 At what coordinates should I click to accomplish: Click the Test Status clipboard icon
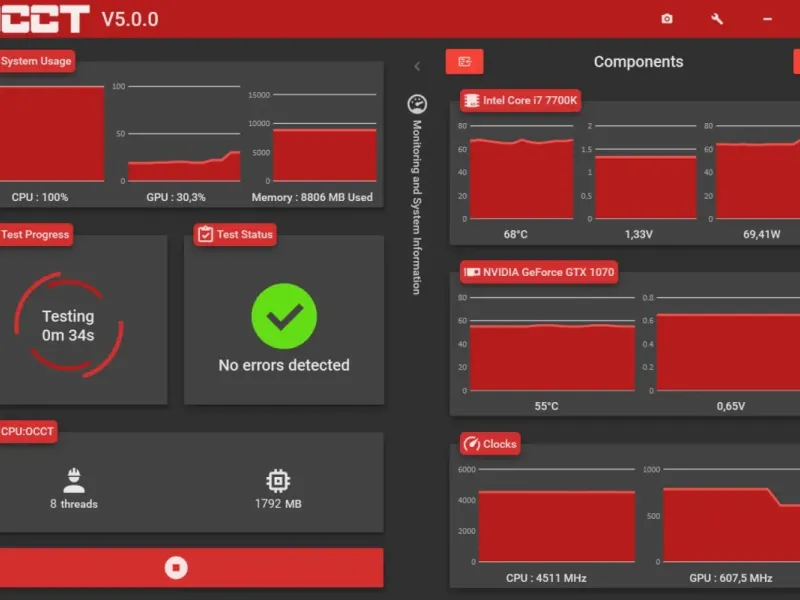205,234
